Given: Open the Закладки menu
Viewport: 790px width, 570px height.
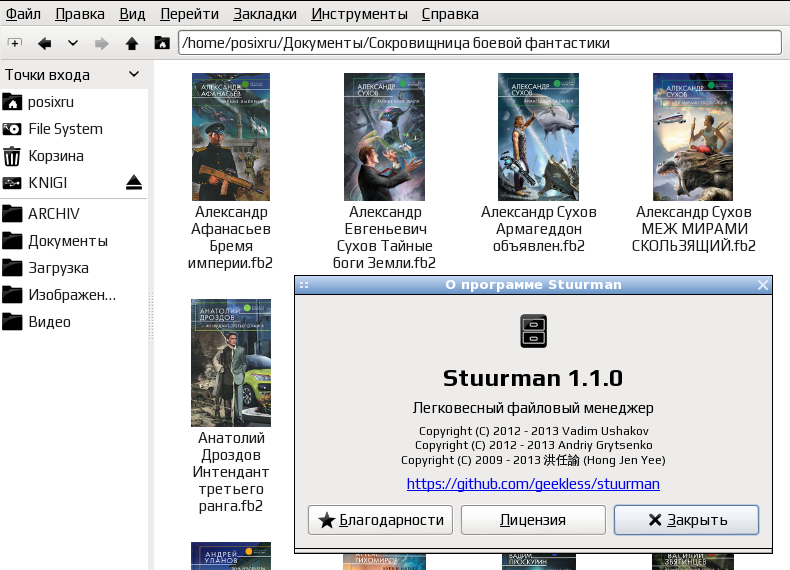Looking at the screenshot, I should 265,14.
